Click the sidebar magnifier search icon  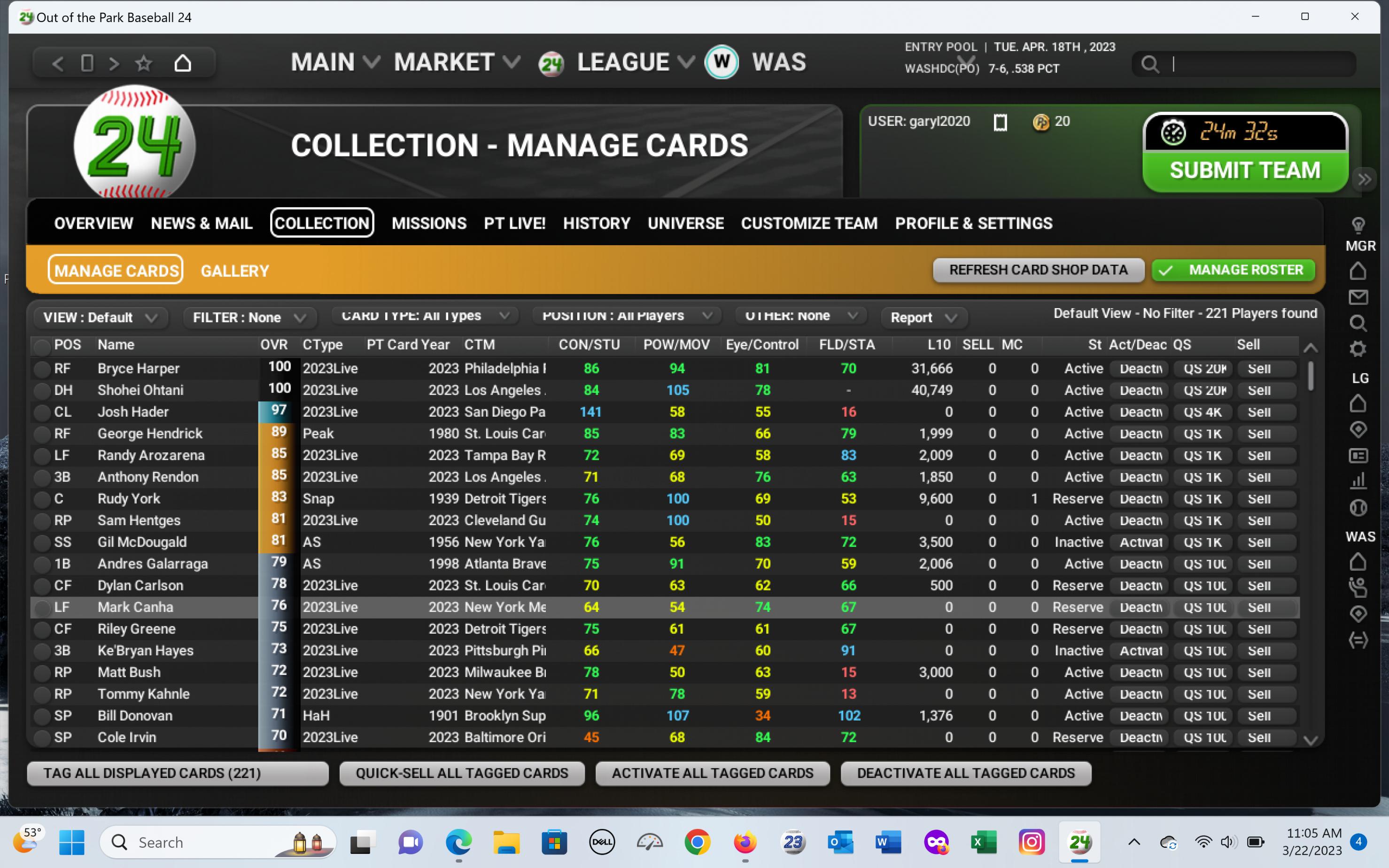pos(1358,323)
